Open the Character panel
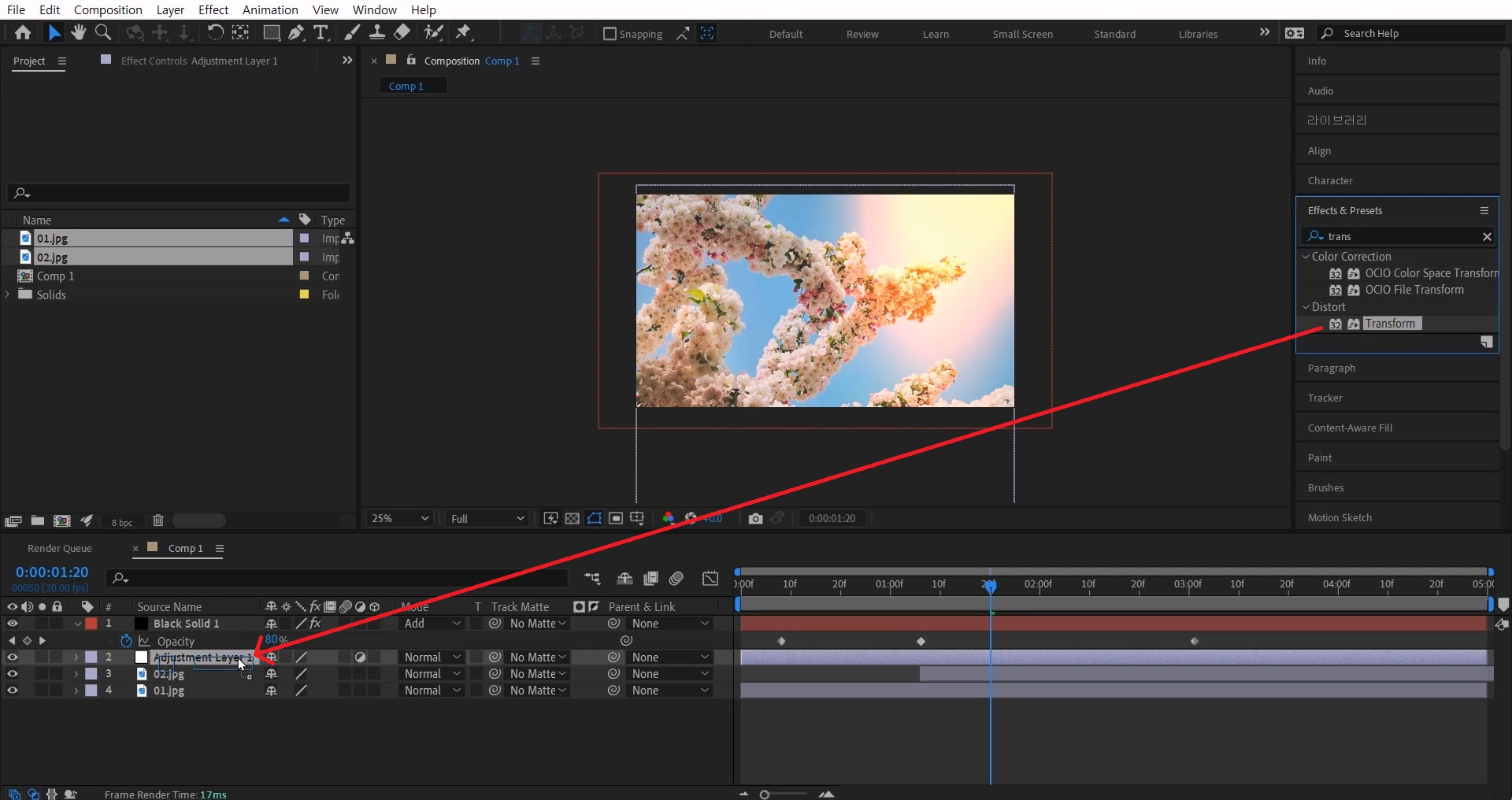 tap(1330, 180)
